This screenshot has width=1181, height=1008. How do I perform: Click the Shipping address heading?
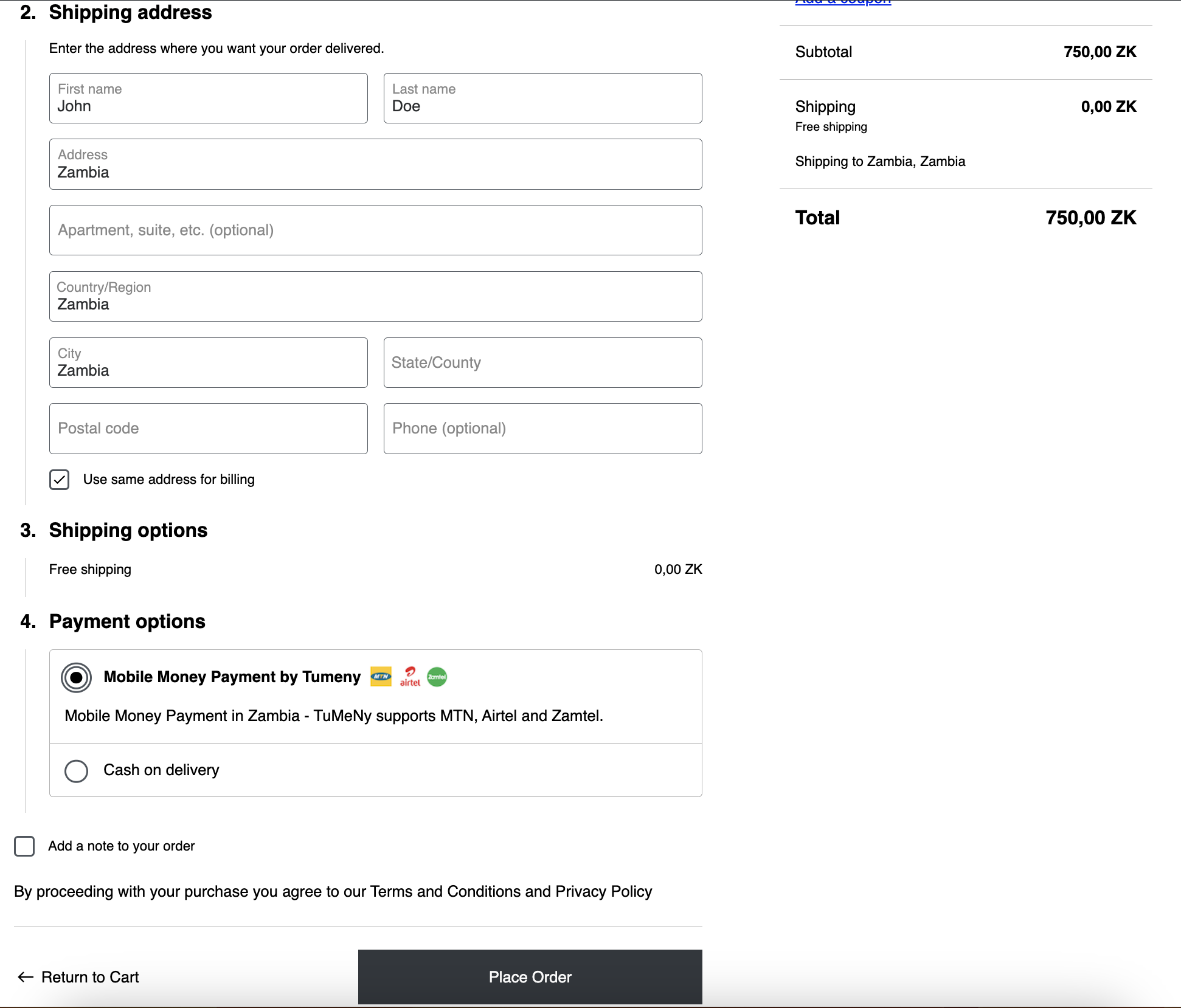pos(130,12)
